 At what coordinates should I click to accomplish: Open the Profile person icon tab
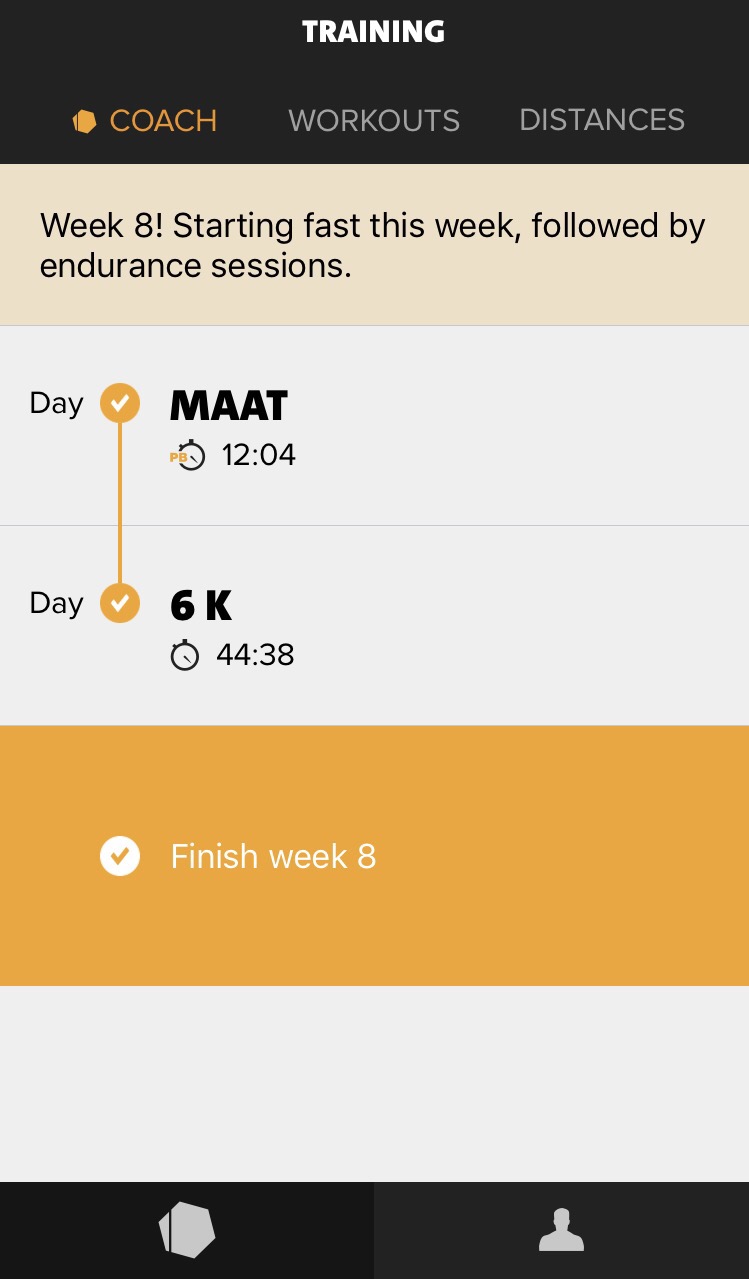coord(561,1230)
